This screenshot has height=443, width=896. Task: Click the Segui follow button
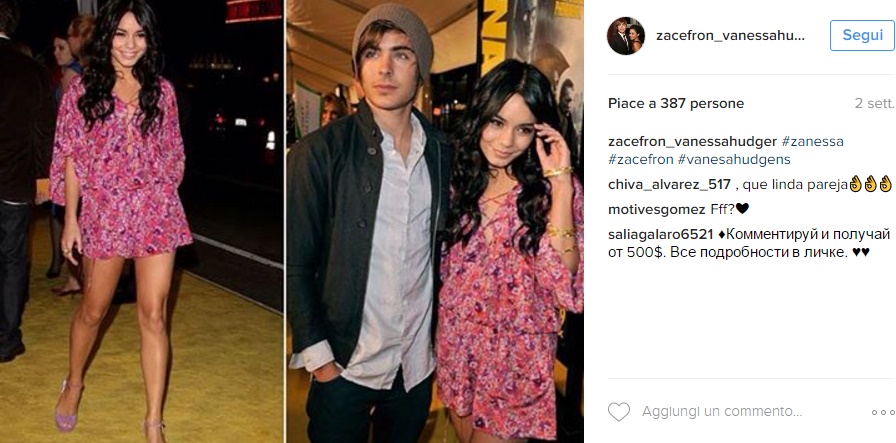862,35
